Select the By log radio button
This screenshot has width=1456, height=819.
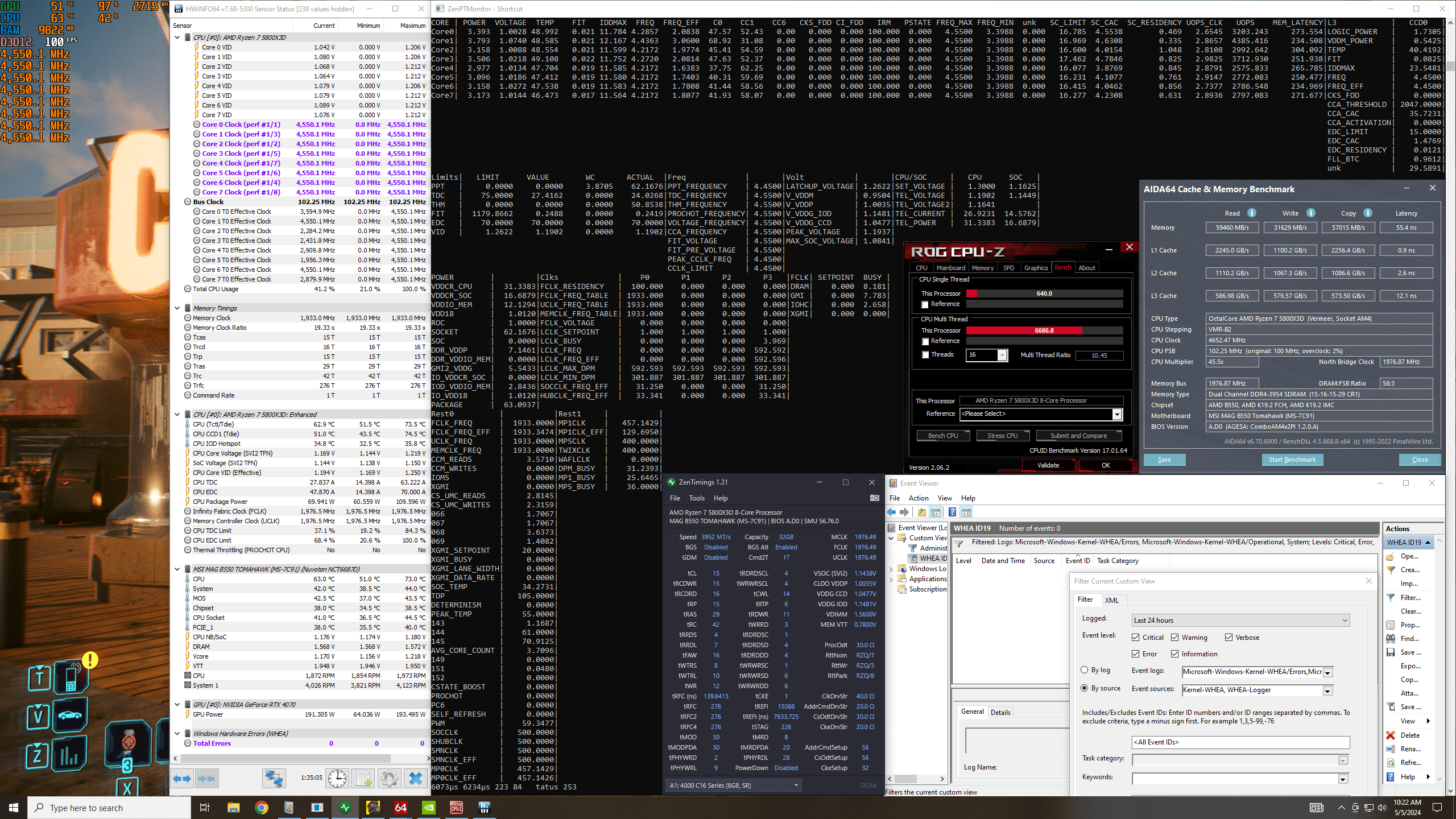click(1084, 670)
